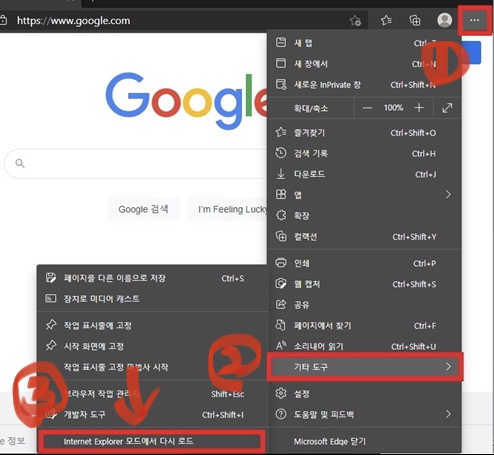
Task: Click the site info lock icon
Action: pyautogui.click(x=3, y=20)
